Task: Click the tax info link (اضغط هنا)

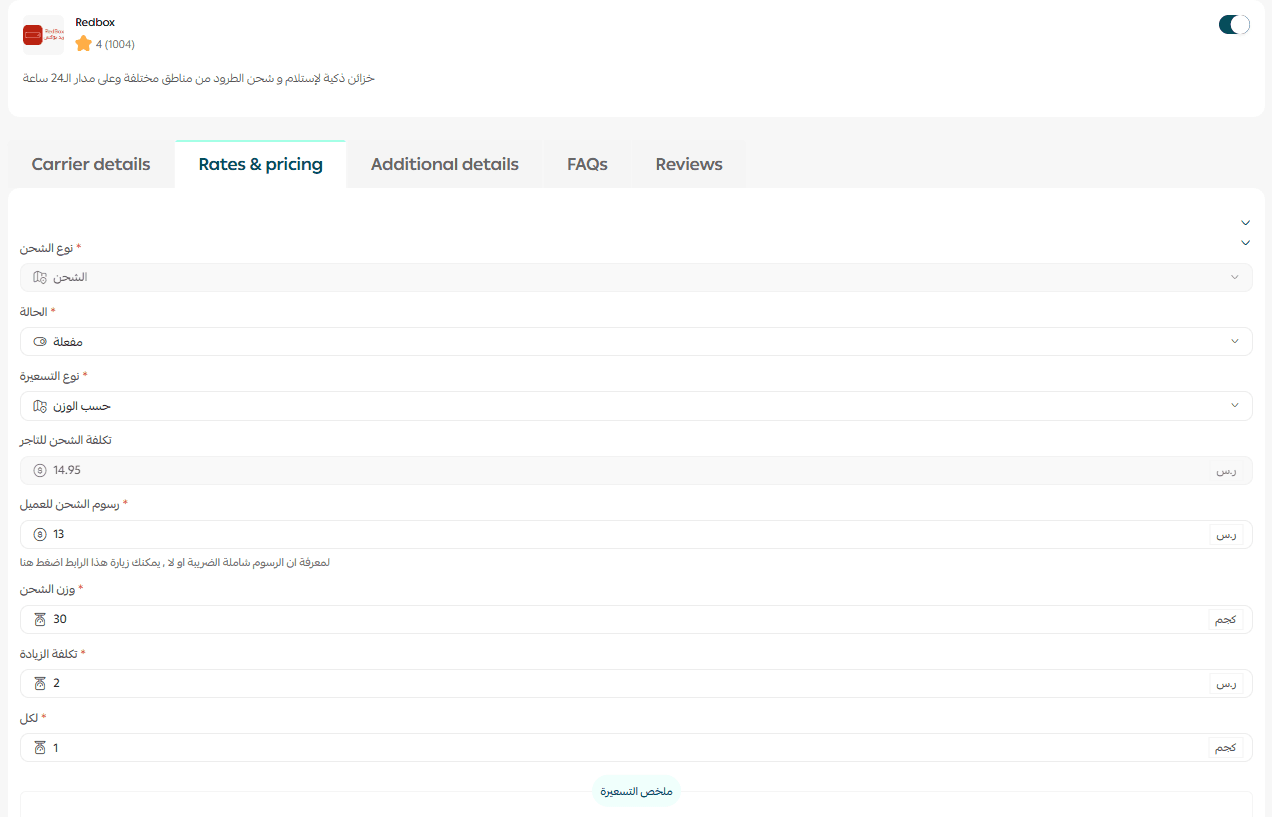Action: (40, 563)
